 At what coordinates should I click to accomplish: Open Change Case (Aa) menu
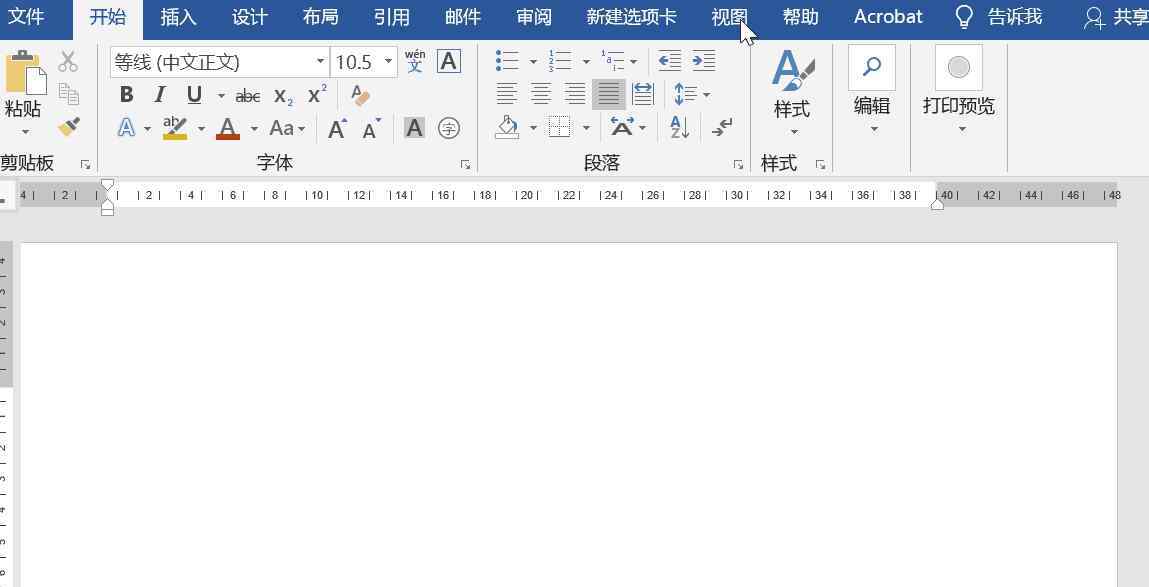point(287,129)
